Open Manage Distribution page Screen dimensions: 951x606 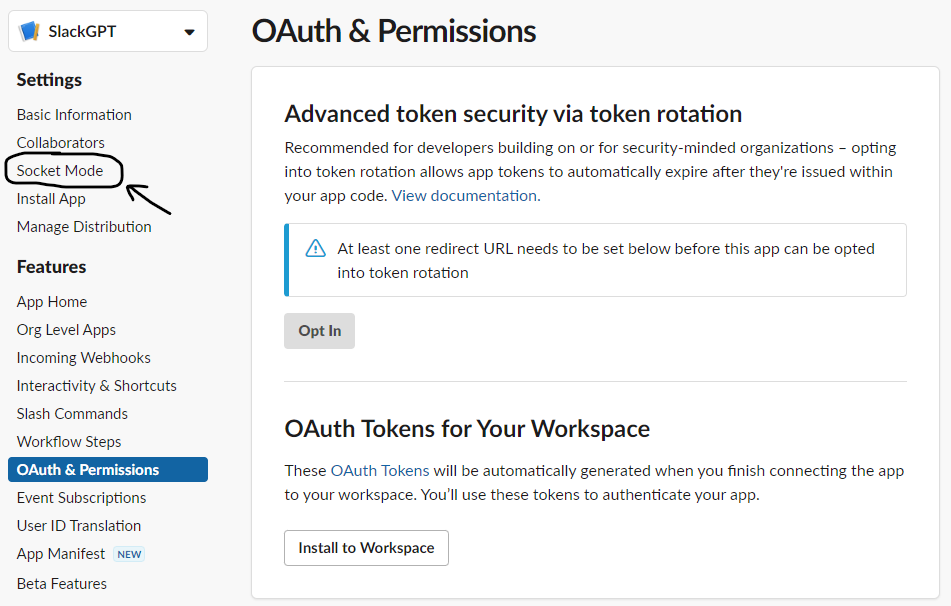tap(84, 227)
